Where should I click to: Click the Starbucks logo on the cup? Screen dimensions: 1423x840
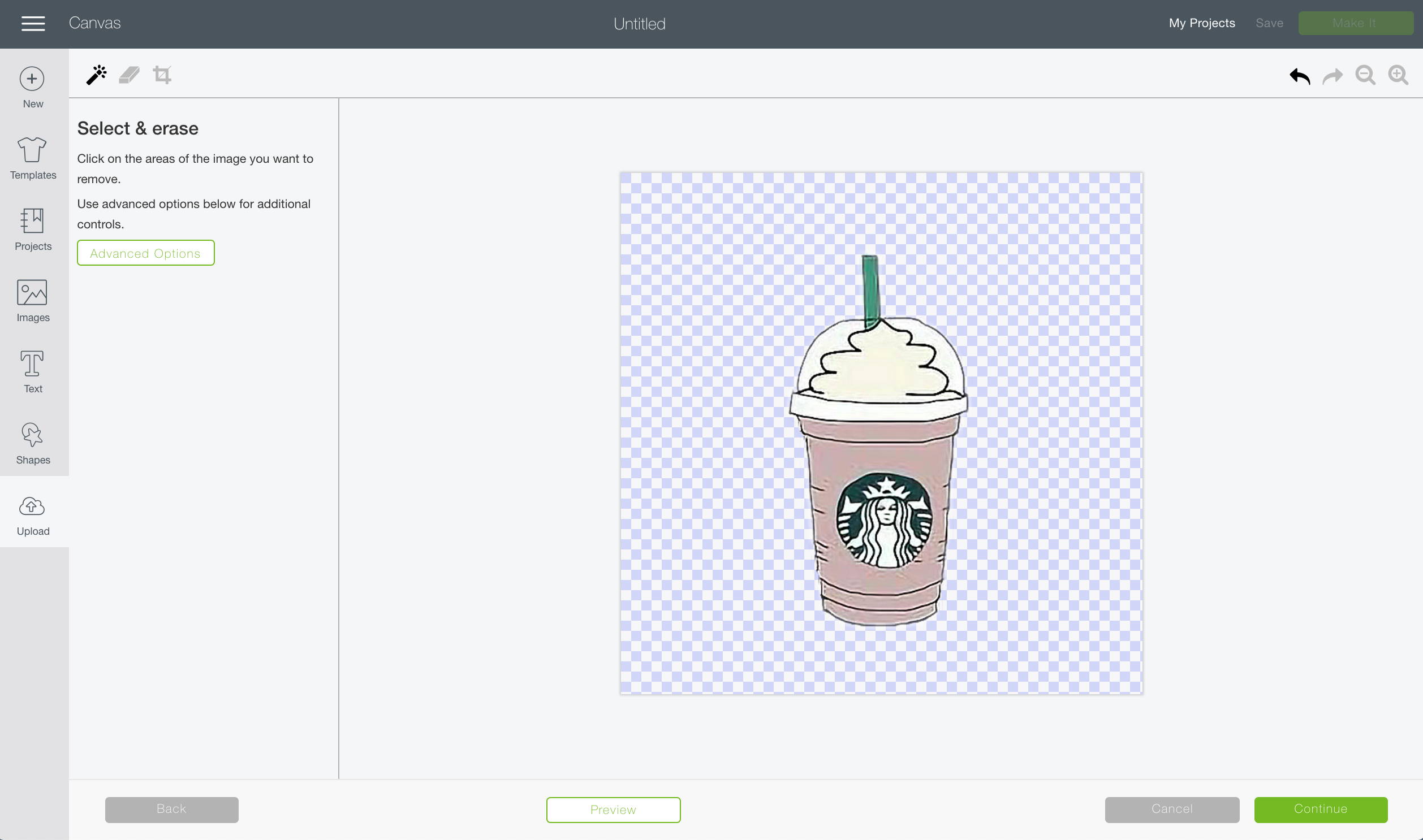coord(884,521)
